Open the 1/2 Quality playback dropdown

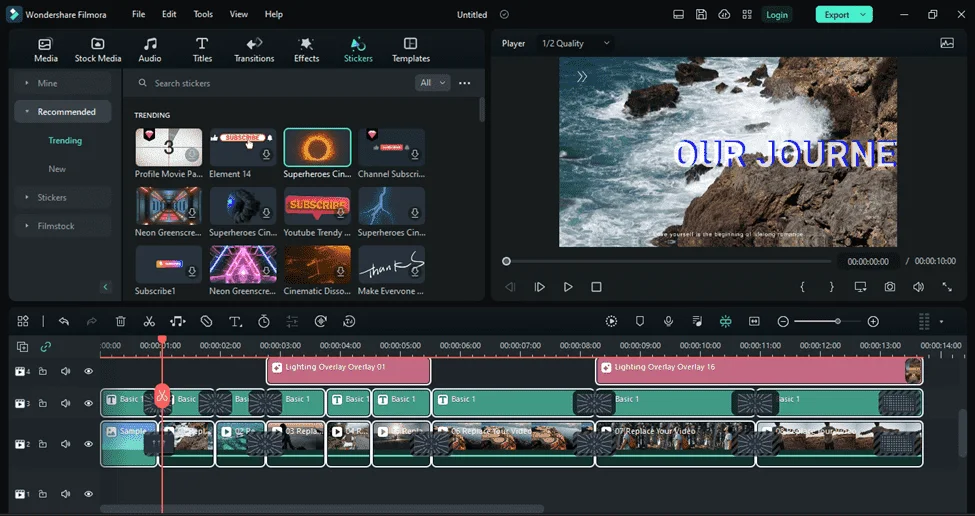click(x=575, y=44)
